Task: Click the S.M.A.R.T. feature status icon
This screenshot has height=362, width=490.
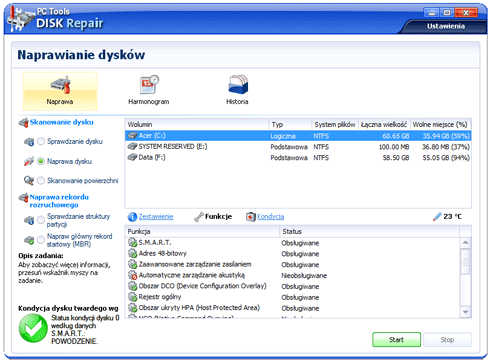Action: [133, 243]
